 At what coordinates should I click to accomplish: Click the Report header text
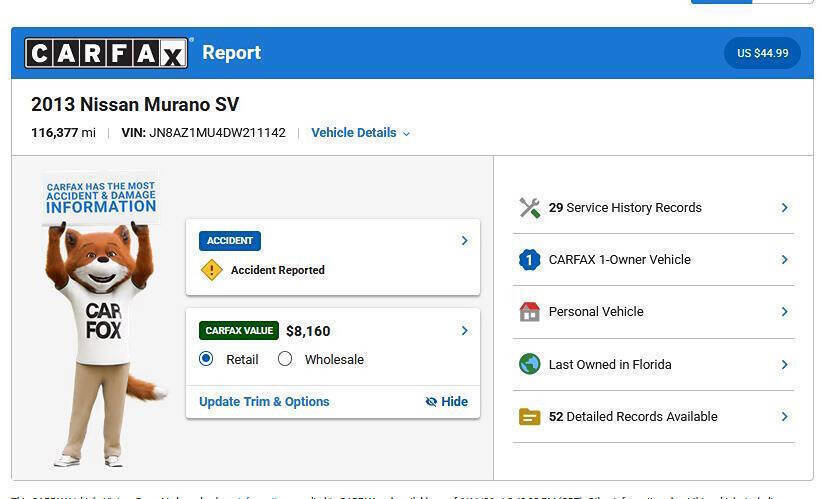click(232, 53)
